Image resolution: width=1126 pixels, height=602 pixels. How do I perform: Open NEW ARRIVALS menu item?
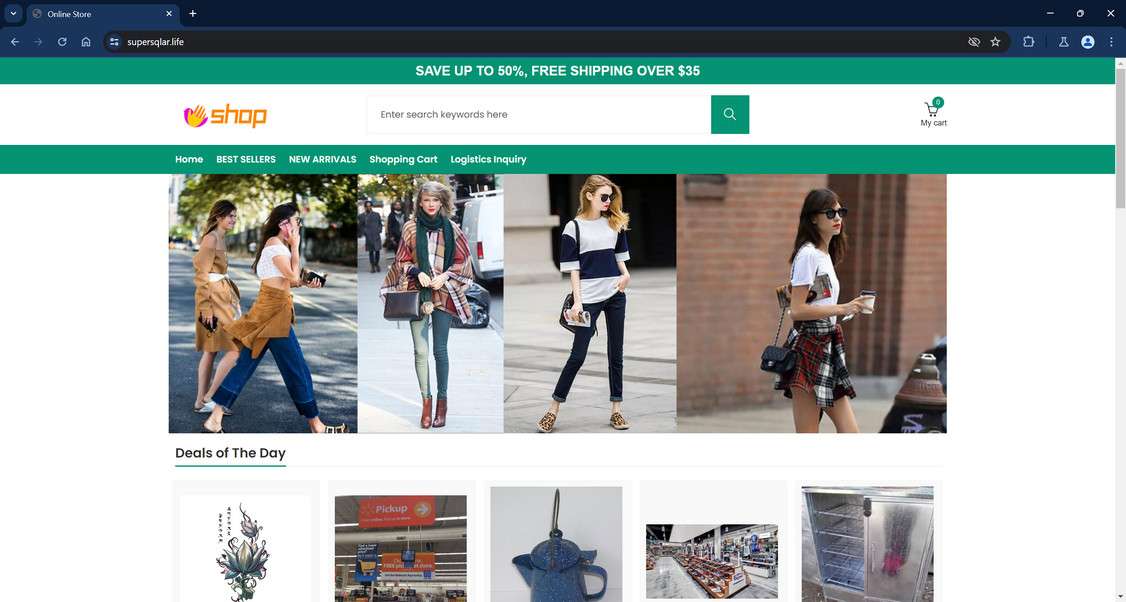(x=322, y=159)
